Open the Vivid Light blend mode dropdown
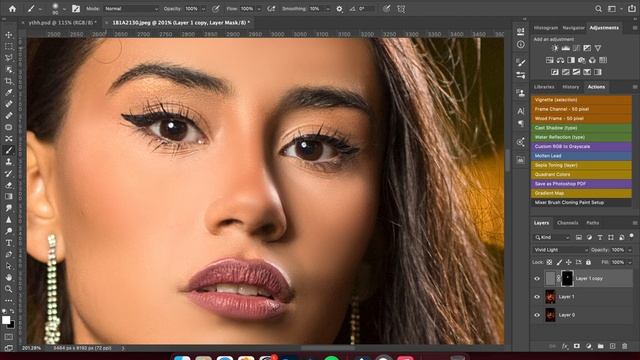The image size is (640, 360). 560,250
